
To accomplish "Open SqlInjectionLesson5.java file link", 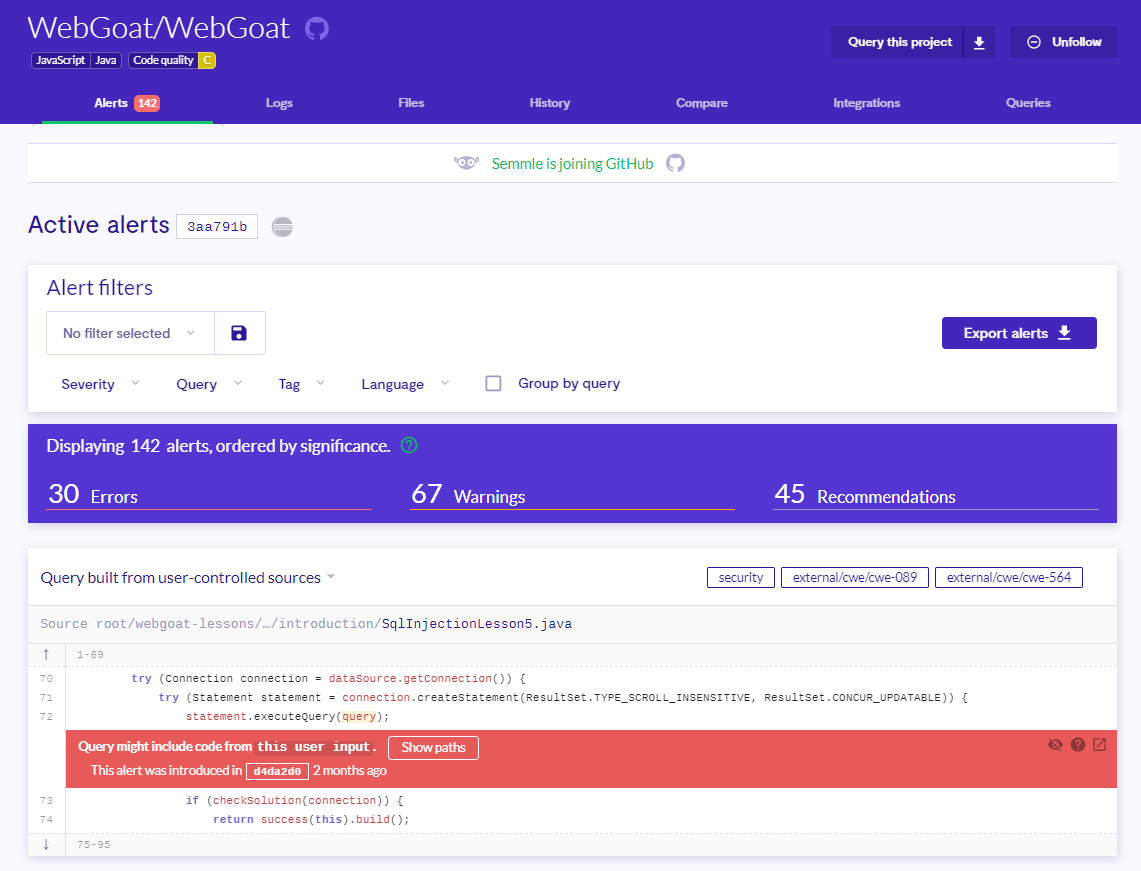I will click(x=477, y=624).
